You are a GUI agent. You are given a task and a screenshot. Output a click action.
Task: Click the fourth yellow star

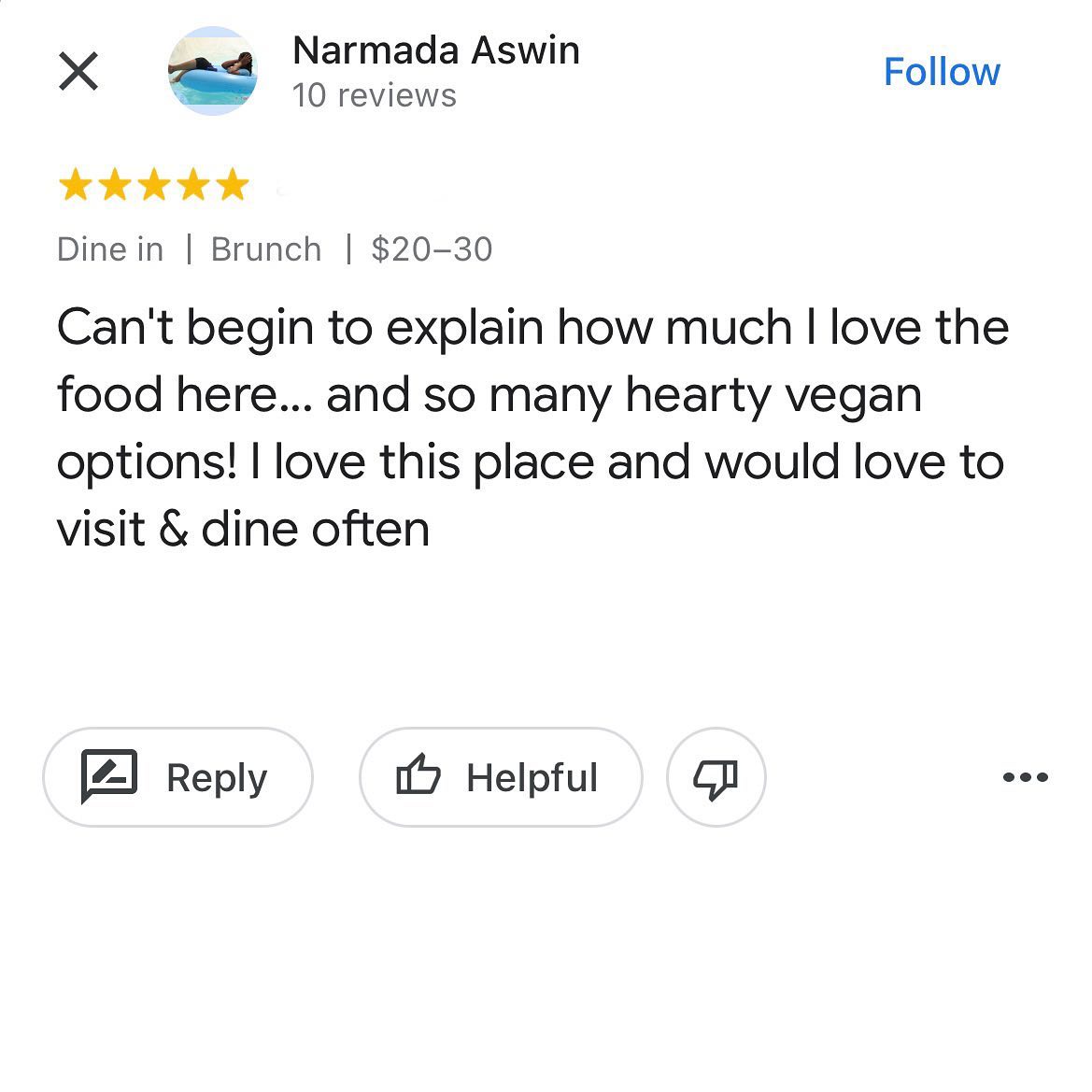coord(192,185)
